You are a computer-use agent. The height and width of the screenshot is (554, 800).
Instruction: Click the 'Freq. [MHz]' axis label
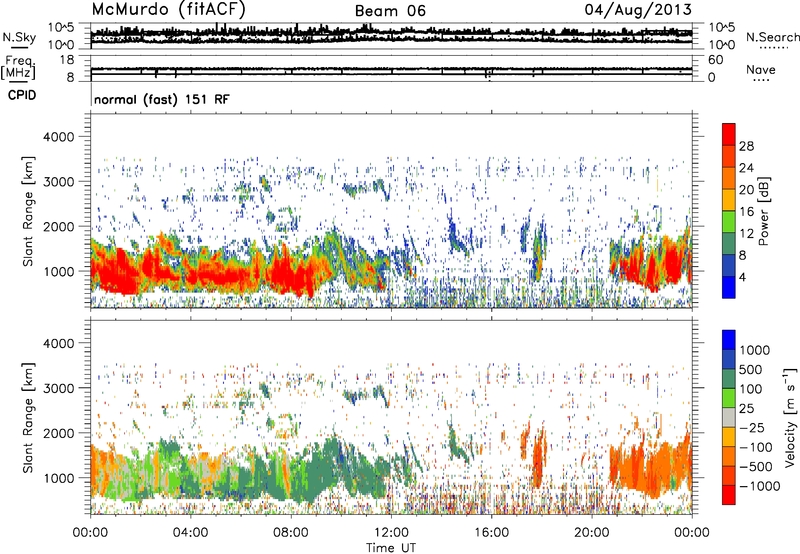(18, 68)
